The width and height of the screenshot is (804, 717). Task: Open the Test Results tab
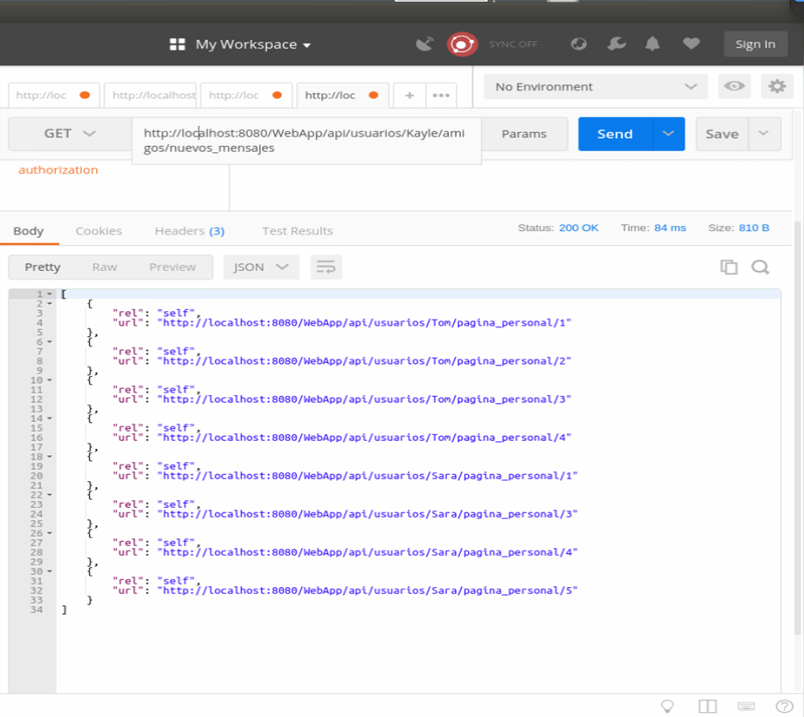[297, 231]
